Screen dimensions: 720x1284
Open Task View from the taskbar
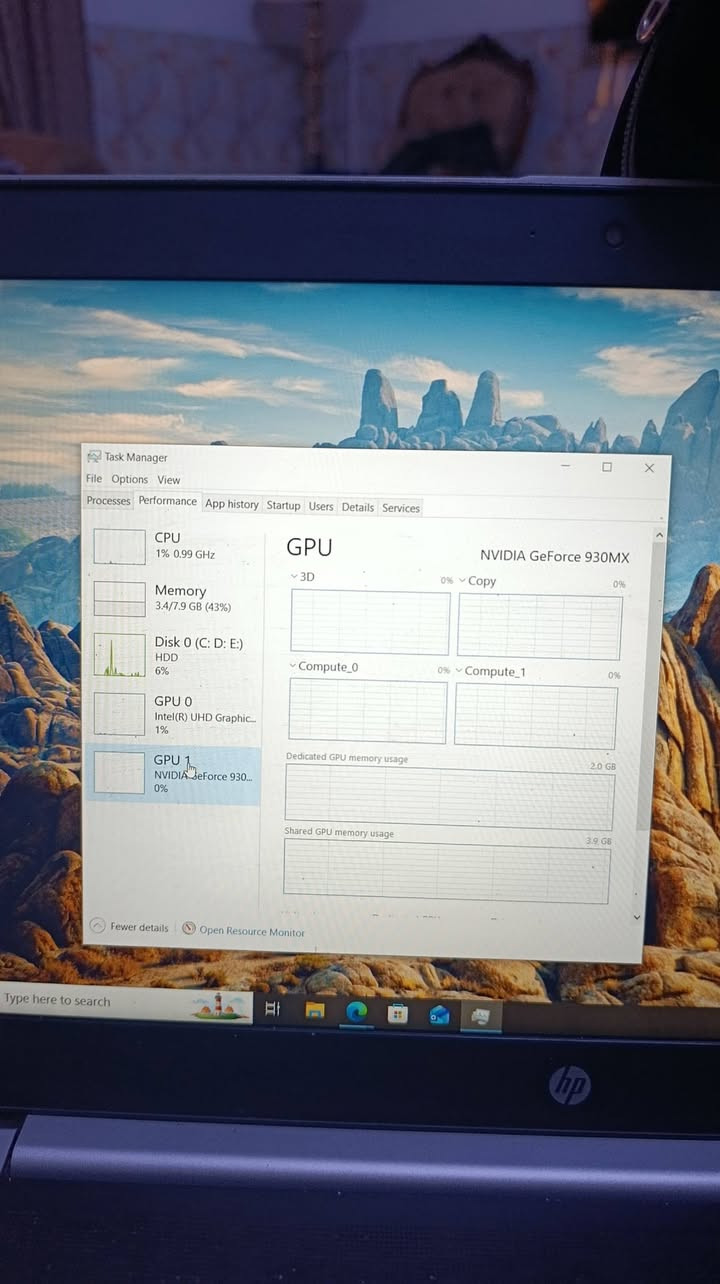(272, 1009)
